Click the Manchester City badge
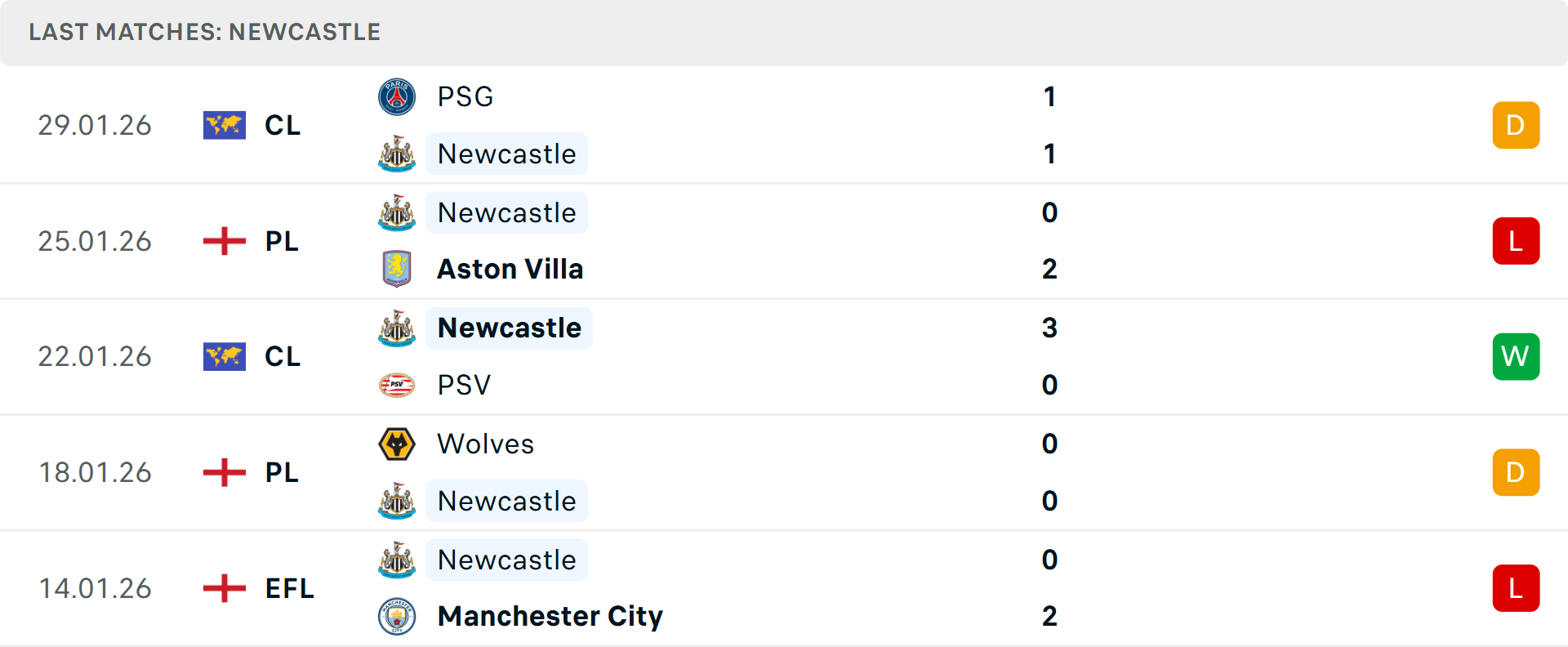 tap(398, 617)
